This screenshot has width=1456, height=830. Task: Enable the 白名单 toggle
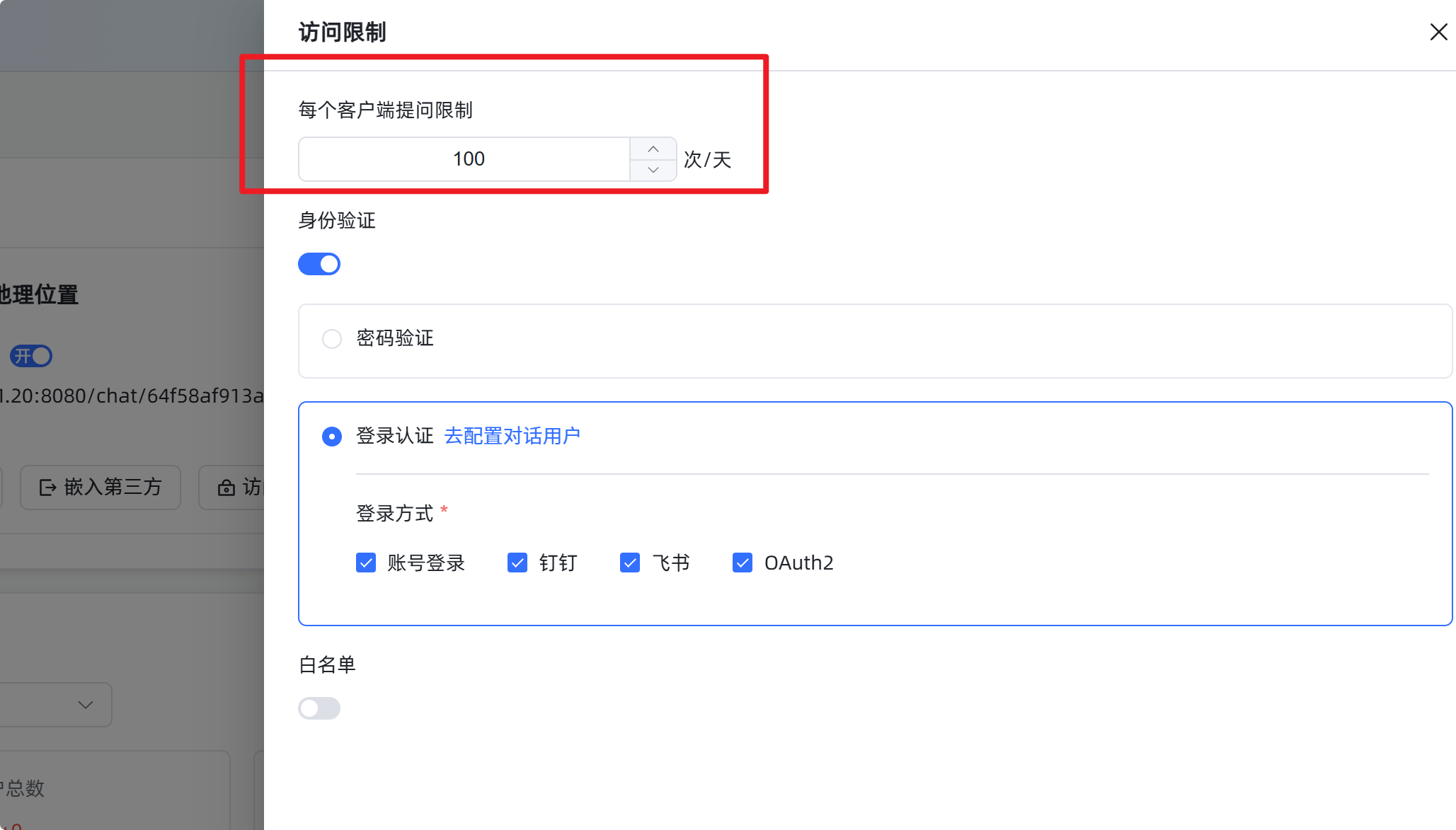coord(319,708)
